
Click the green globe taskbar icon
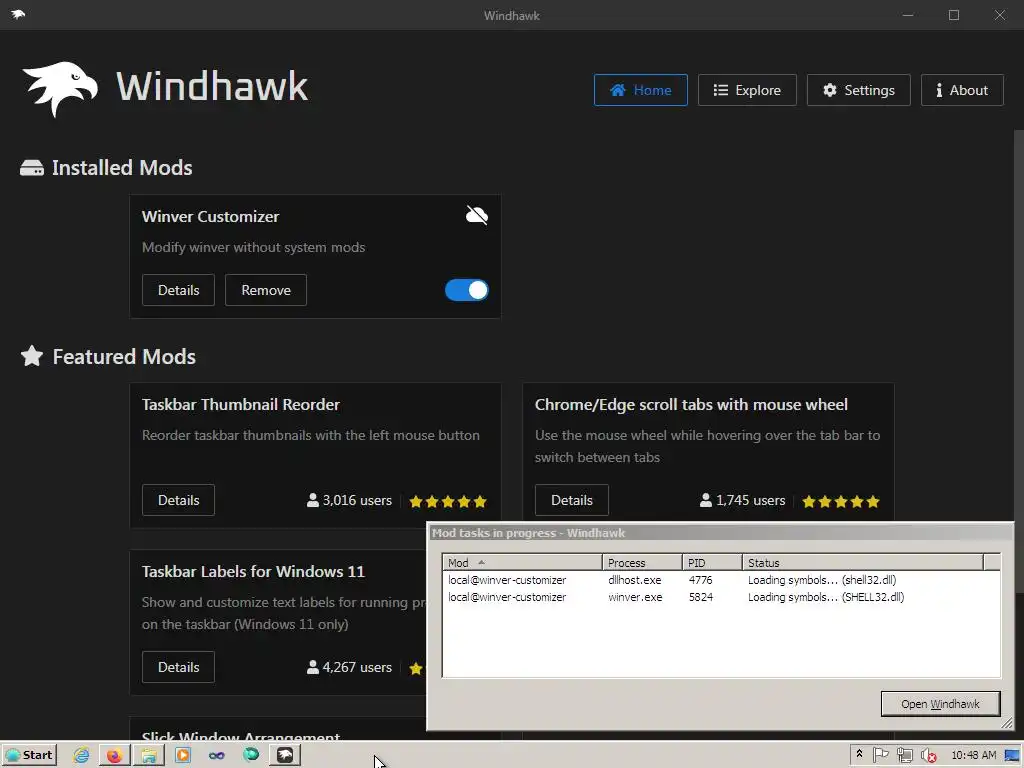[251, 755]
